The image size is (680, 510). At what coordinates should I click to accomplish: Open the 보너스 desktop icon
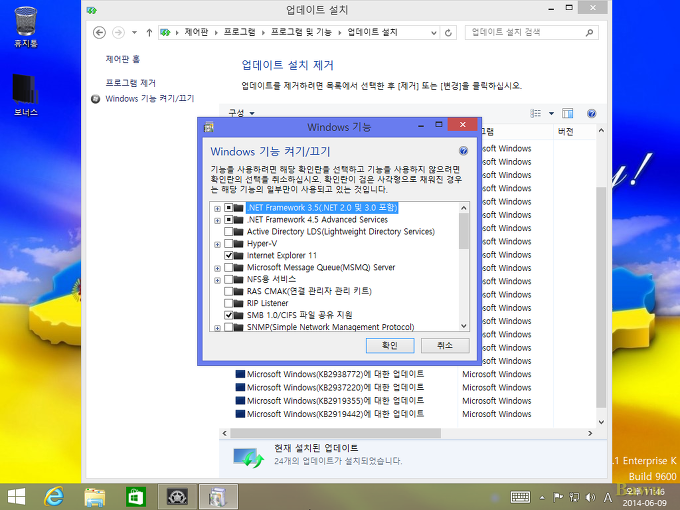coord(26,95)
